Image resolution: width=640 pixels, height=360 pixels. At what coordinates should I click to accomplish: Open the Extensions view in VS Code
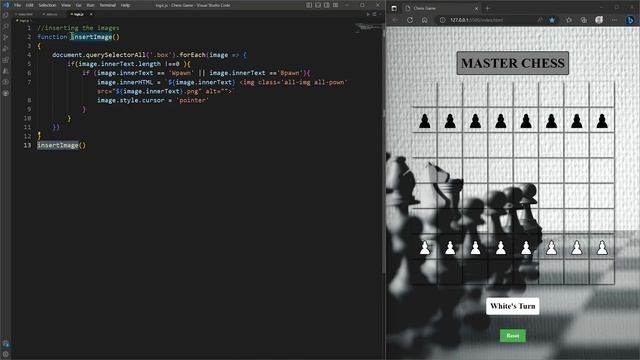pos(6,60)
